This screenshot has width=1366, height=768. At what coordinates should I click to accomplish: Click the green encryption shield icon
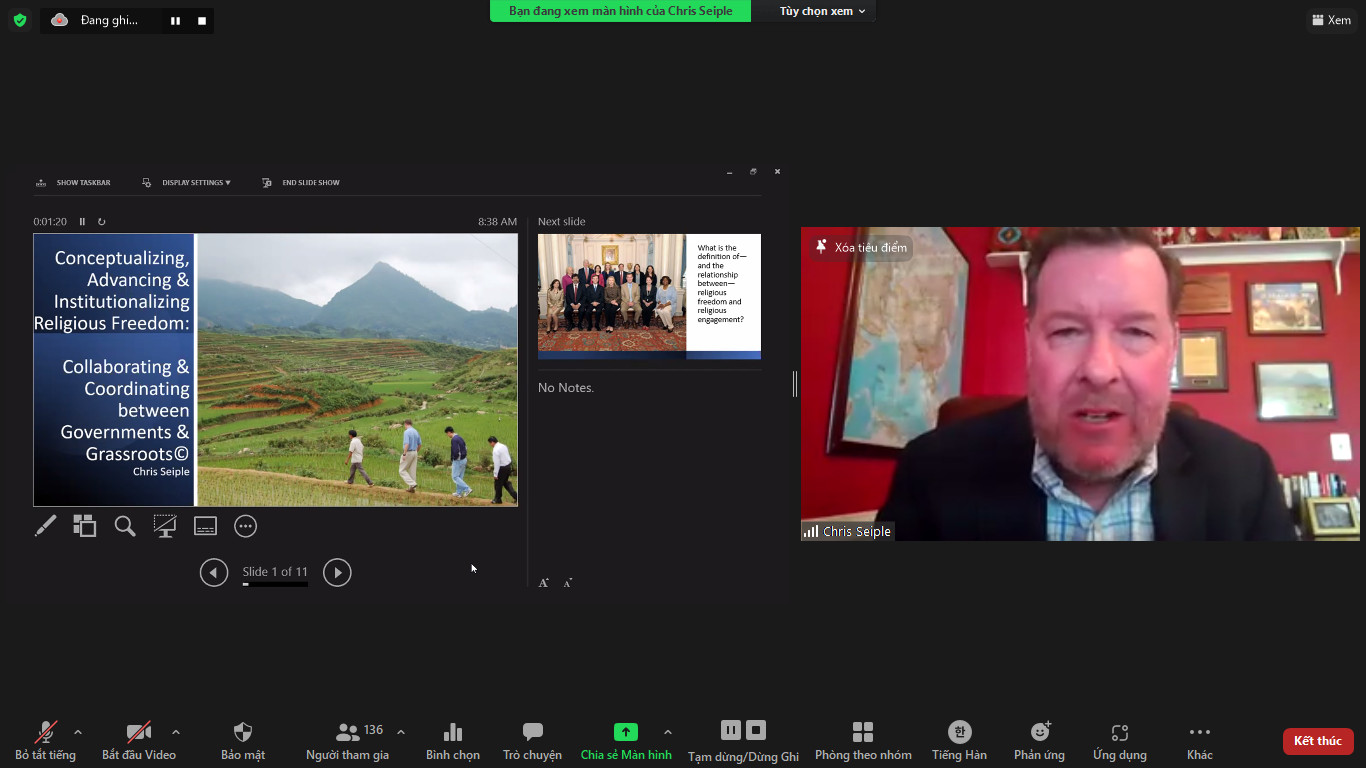pos(20,20)
